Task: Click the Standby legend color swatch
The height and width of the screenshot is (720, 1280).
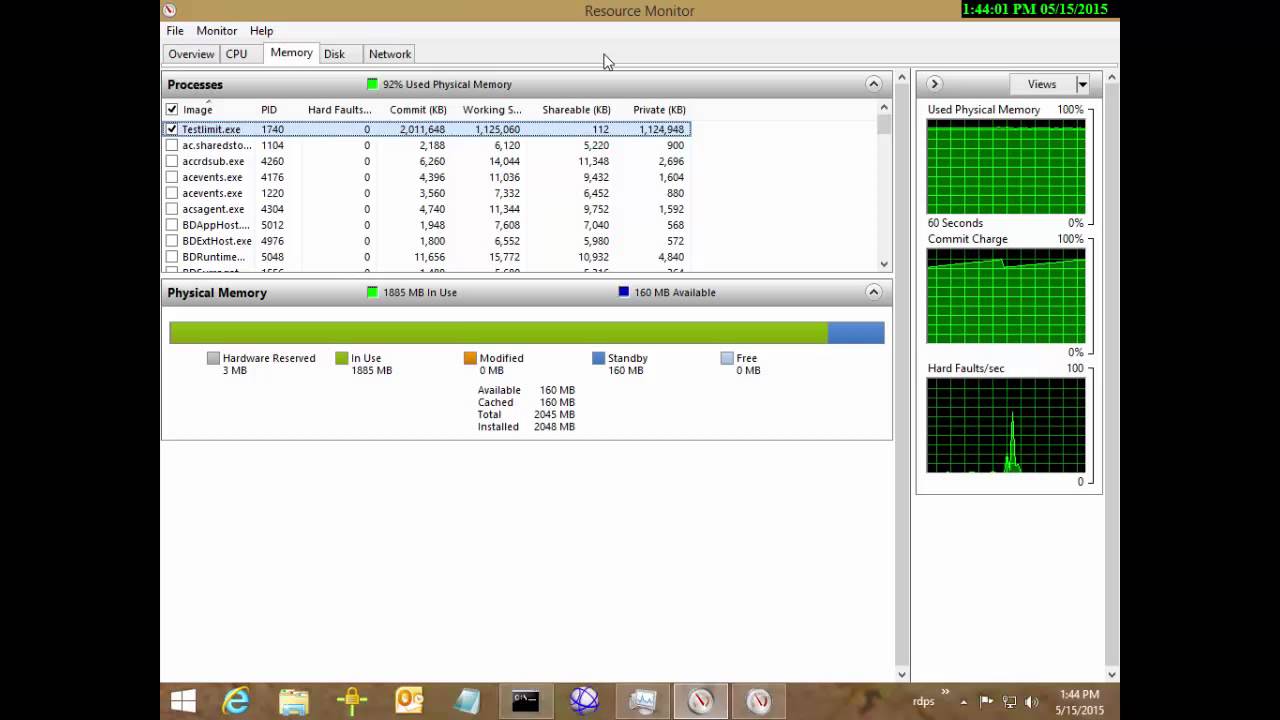Action: tap(598, 358)
